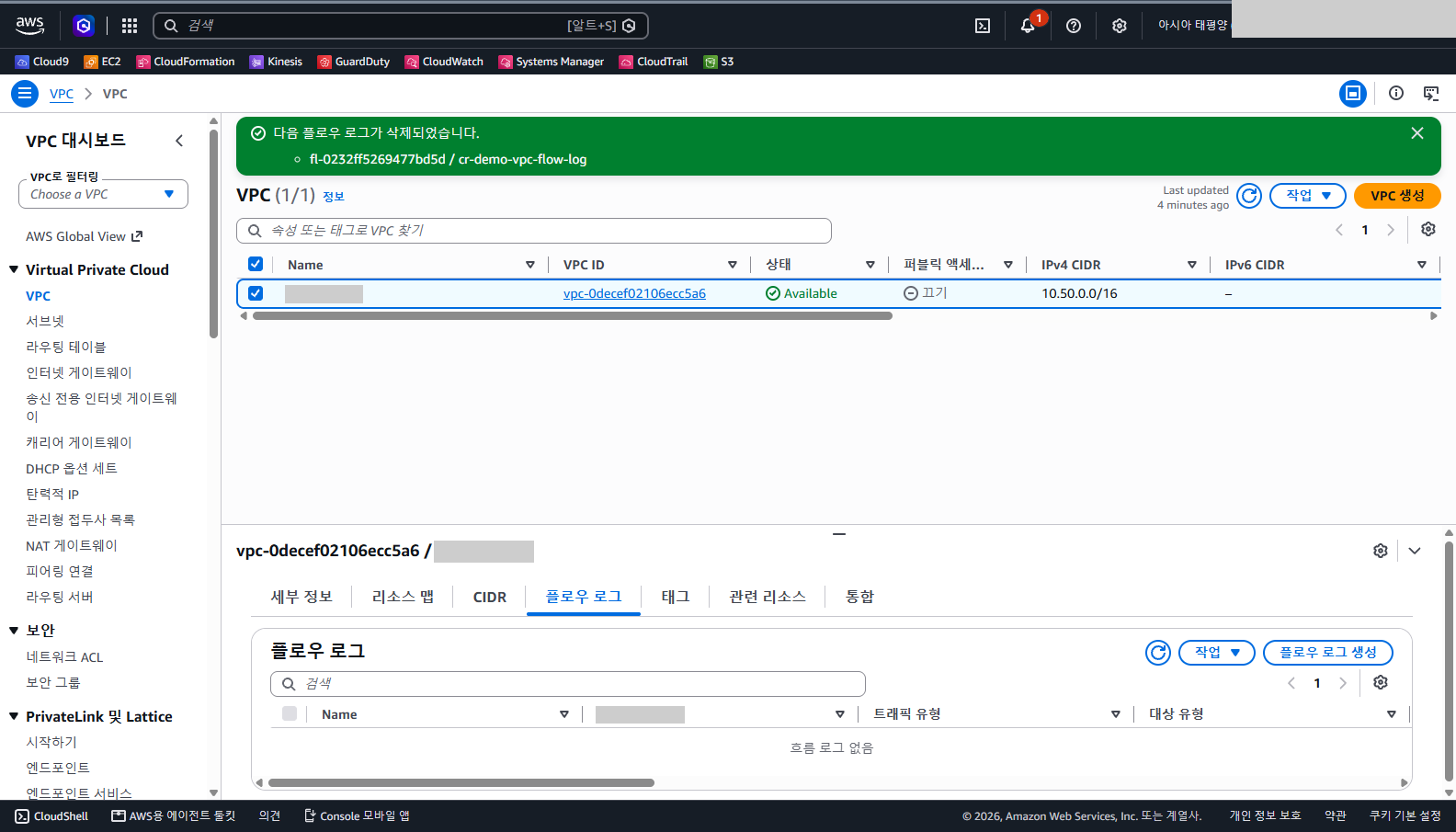Click the VPC 생성 button
This screenshot has height=832, width=1456.
pos(1397,196)
